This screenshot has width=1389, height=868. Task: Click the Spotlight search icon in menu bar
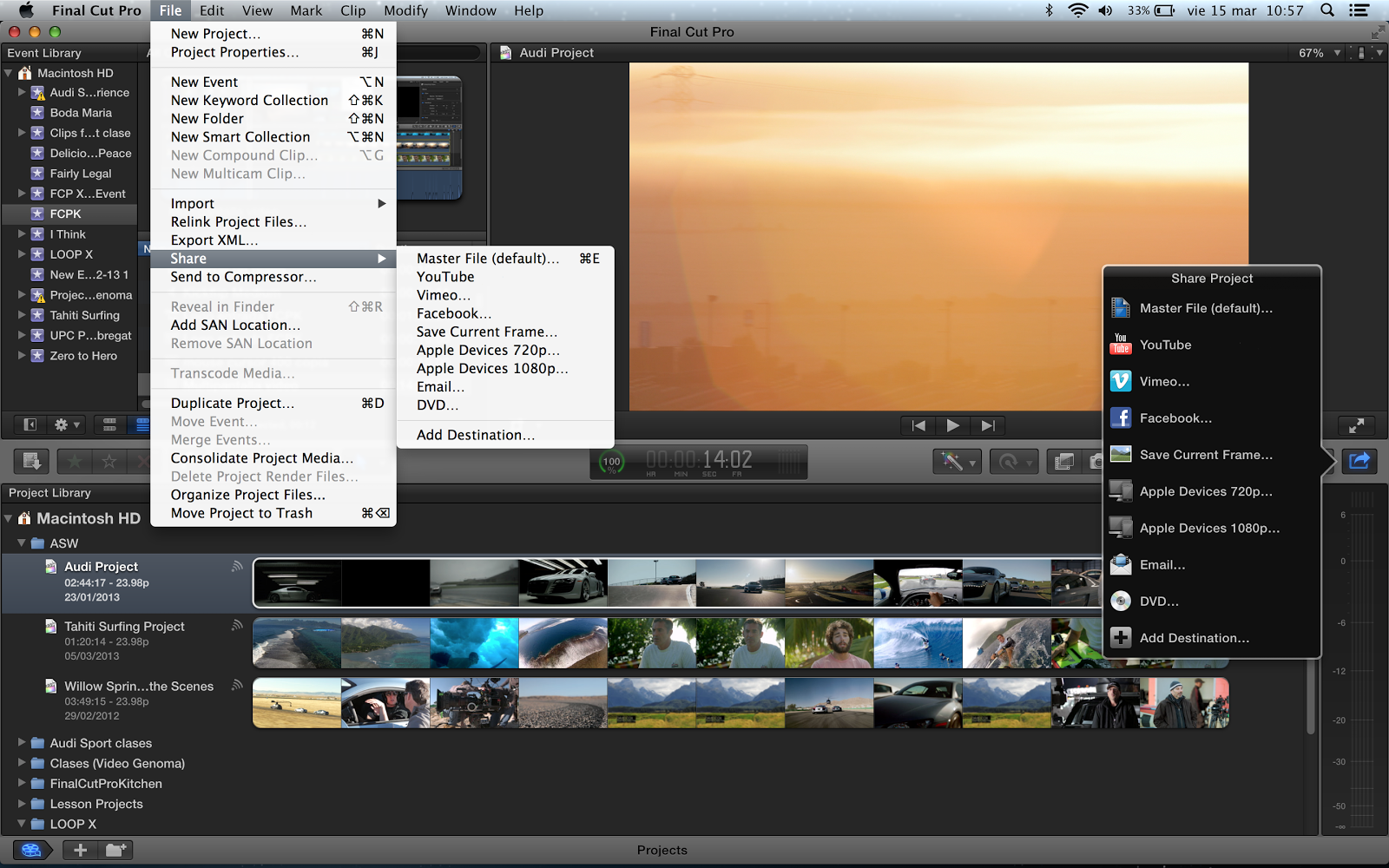pyautogui.click(x=1328, y=10)
